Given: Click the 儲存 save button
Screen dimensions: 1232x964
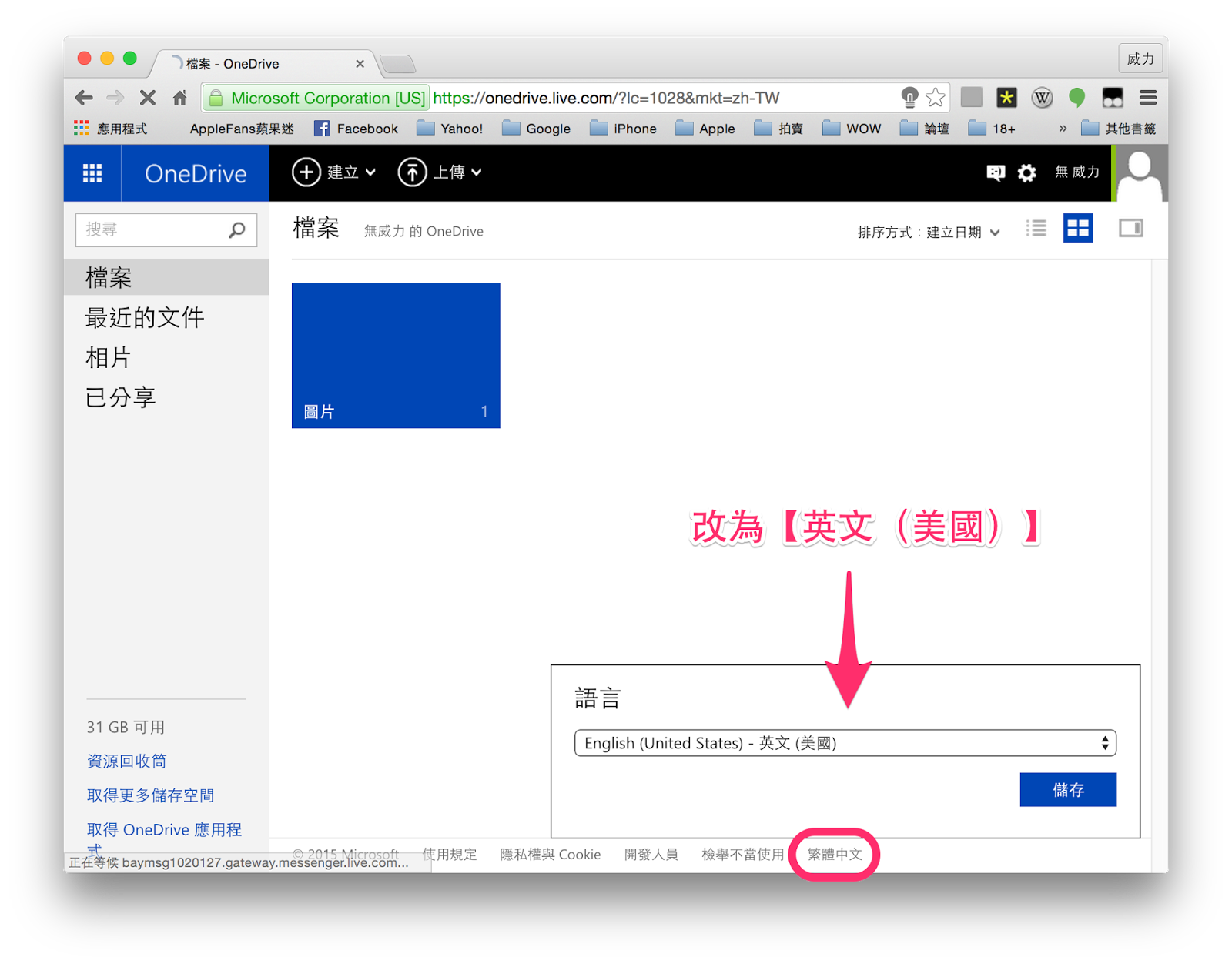Looking at the screenshot, I should click(x=1068, y=789).
